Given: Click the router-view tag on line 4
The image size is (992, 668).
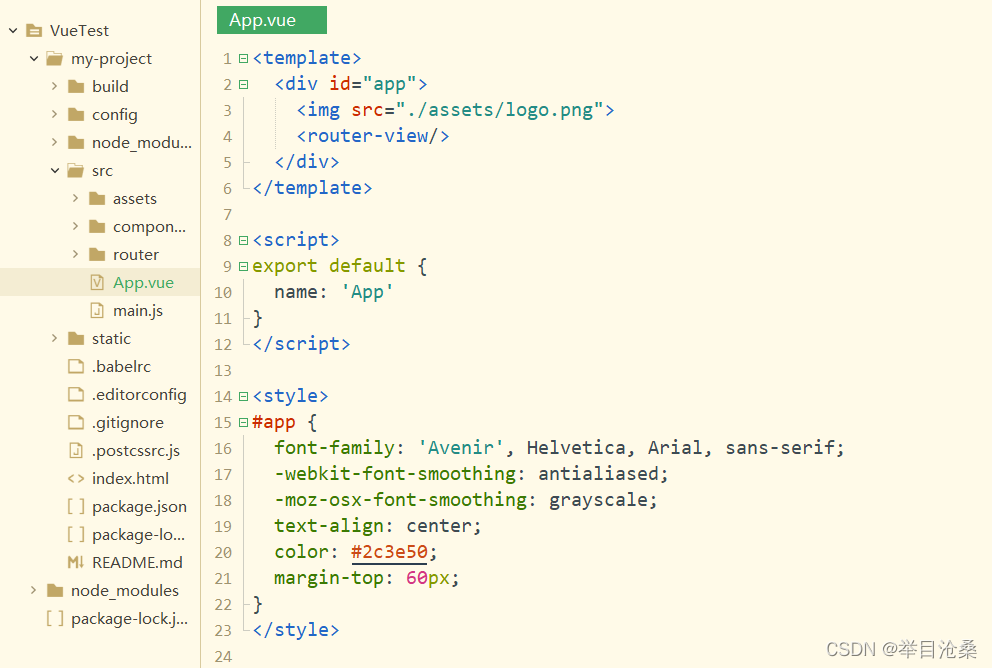Looking at the screenshot, I should 373,136.
